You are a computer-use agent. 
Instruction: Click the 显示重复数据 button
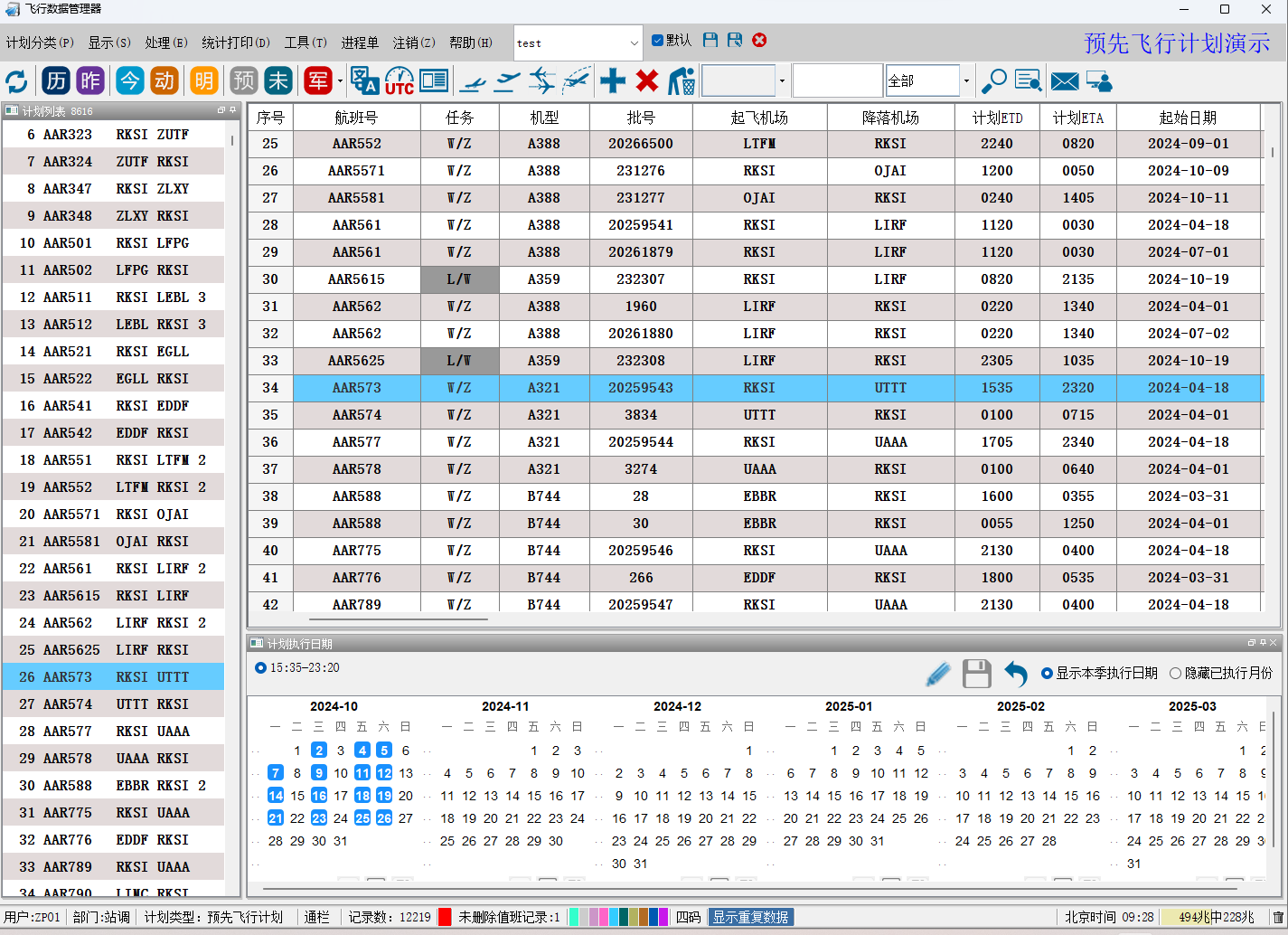[751, 917]
